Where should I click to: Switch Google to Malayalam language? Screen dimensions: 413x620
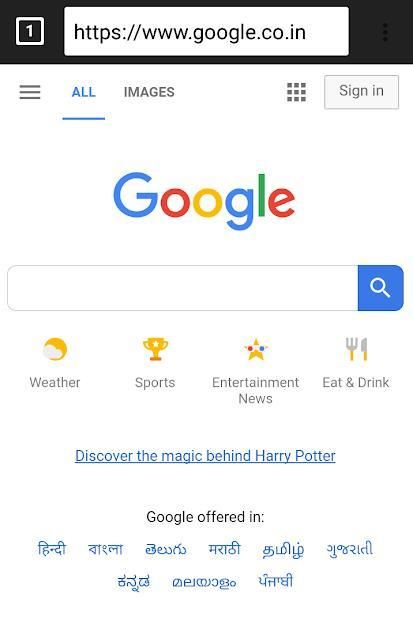(x=204, y=582)
